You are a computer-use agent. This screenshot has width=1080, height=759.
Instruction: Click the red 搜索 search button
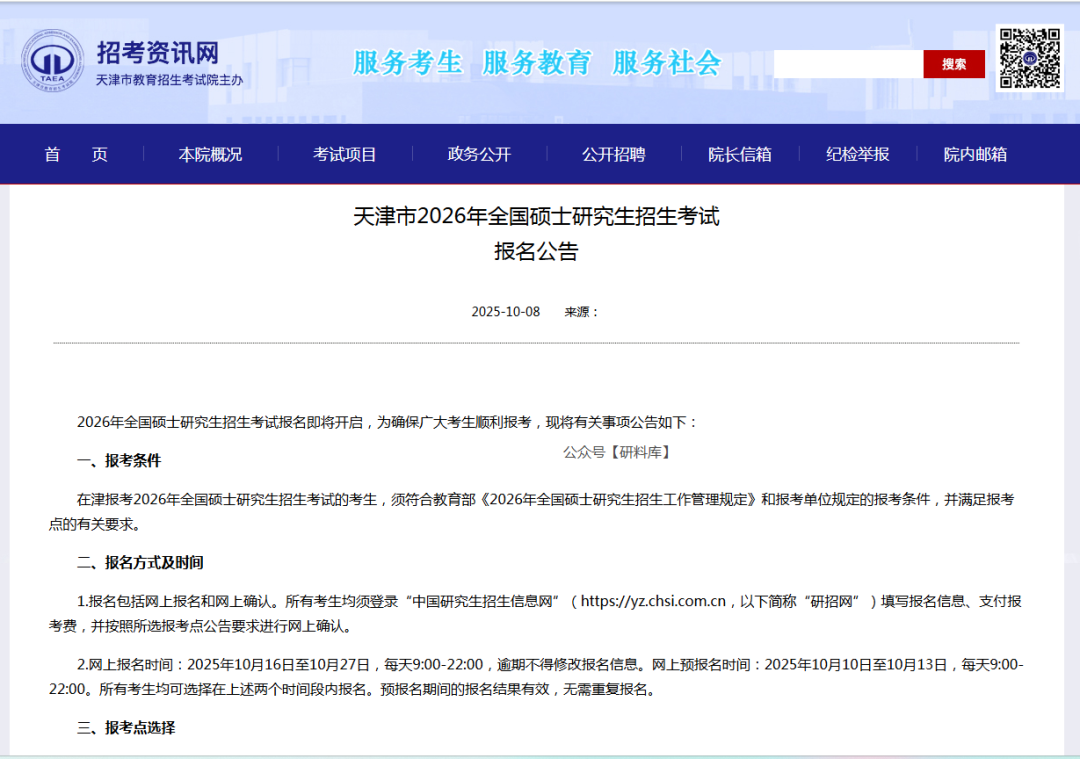point(953,64)
